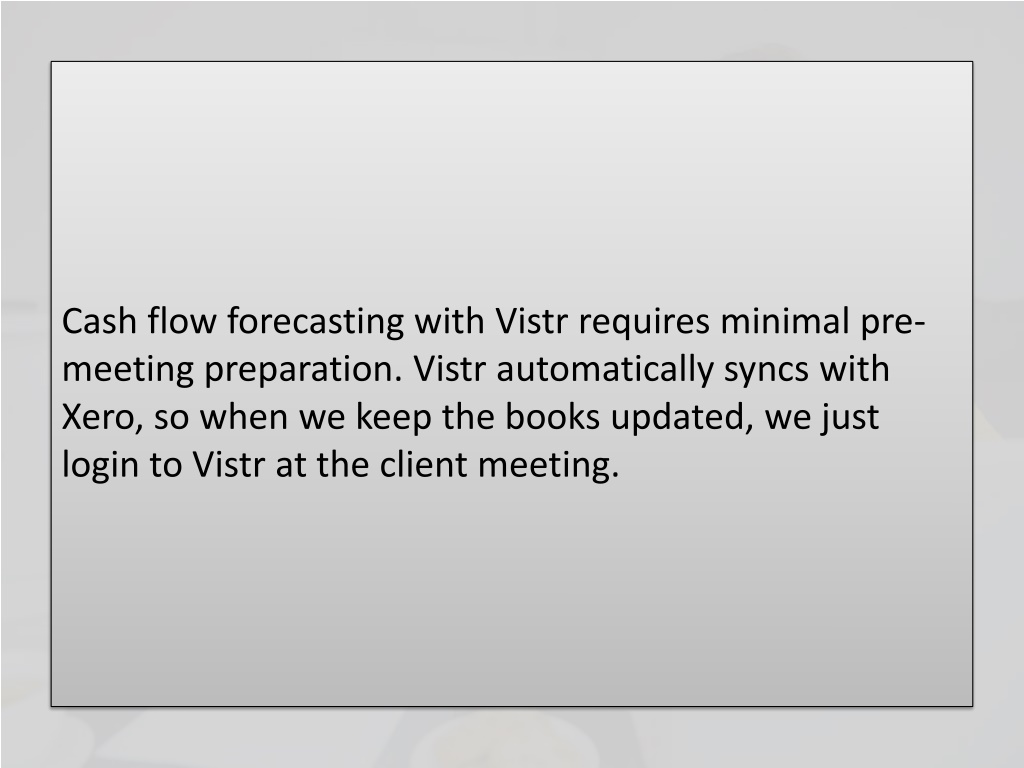This screenshot has height=768, width=1024.
Task: Place cursor on the word "books"
Action: point(552,417)
